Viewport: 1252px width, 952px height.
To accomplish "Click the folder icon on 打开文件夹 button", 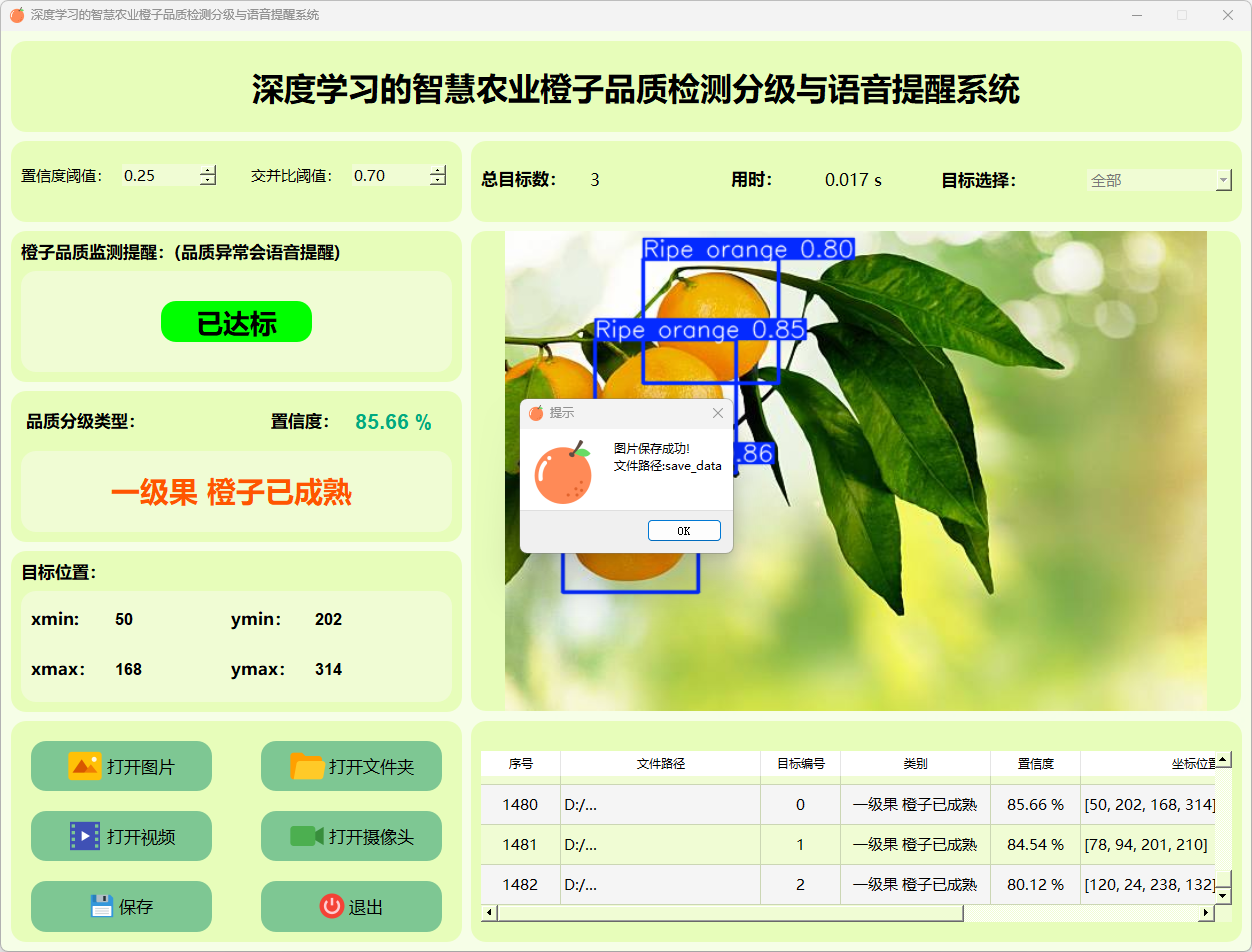I will point(307,766).
